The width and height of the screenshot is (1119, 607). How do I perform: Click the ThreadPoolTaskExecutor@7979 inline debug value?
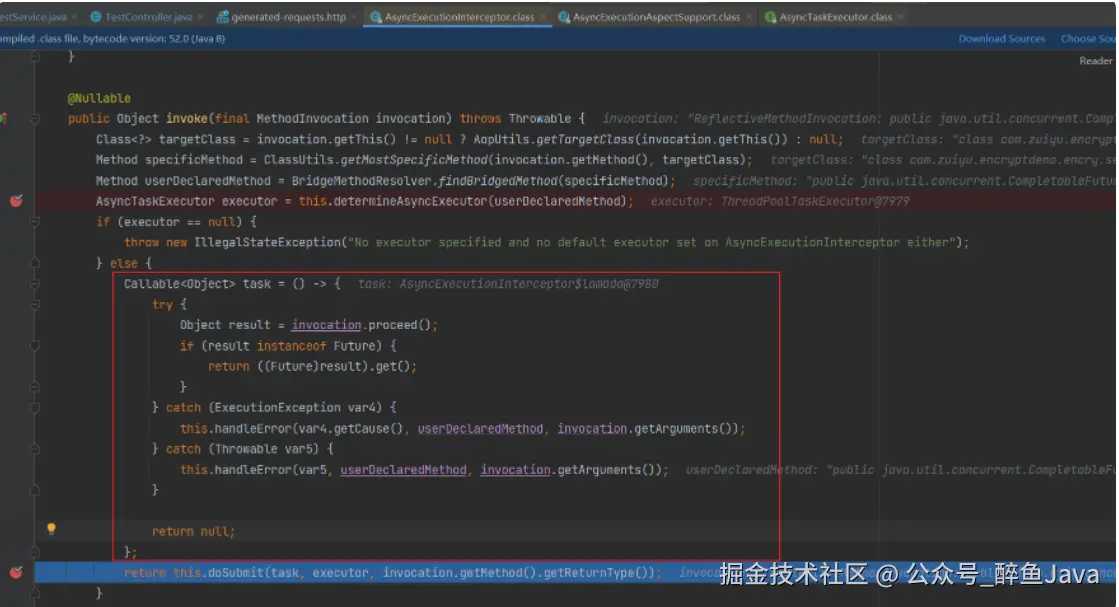(x=815, y=201)
